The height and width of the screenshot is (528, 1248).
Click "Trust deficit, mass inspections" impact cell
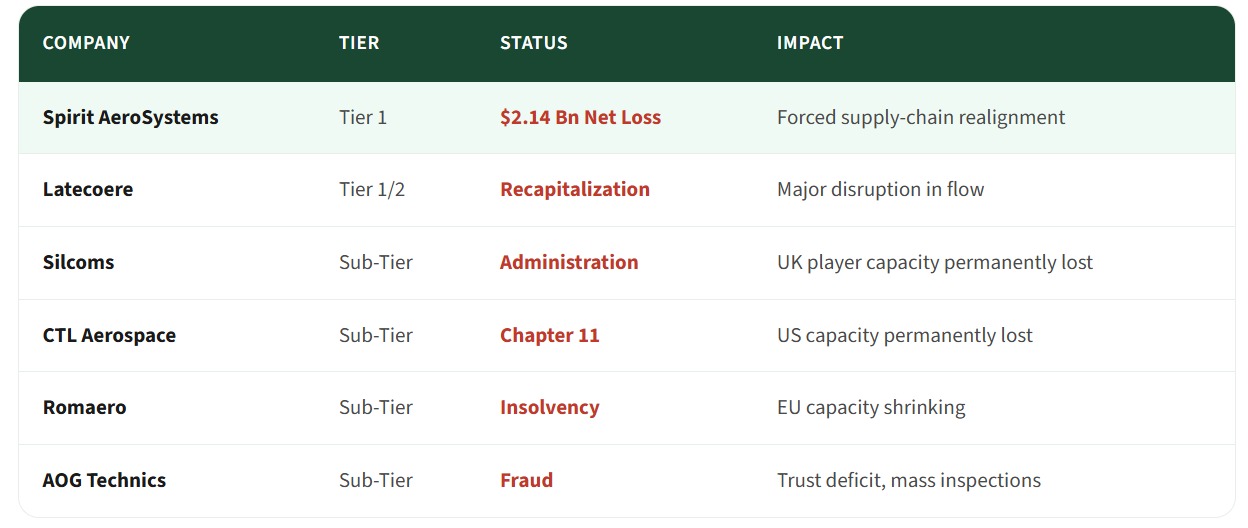click(908, 480)
